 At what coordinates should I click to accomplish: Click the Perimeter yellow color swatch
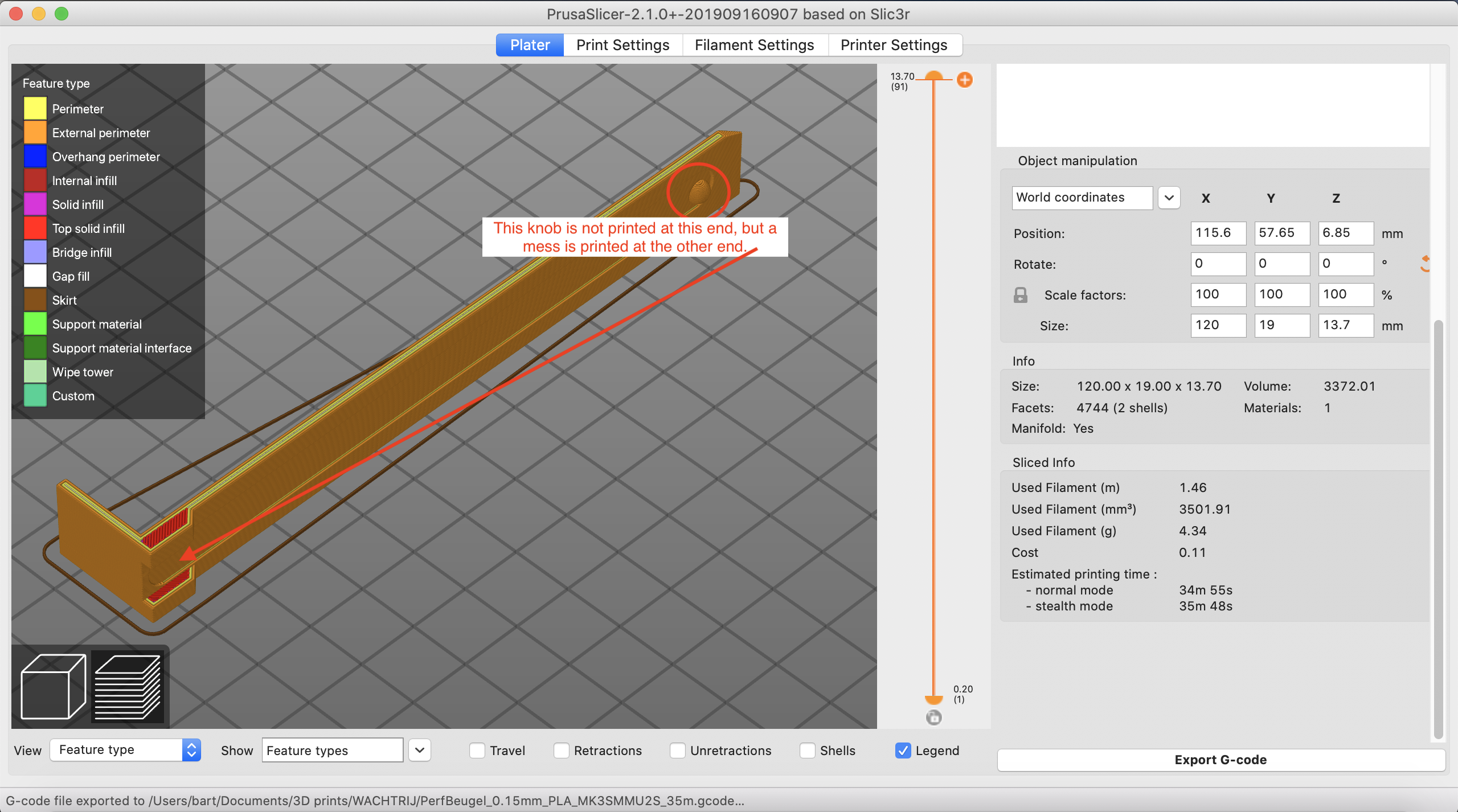pyautogui.click(x=35, y=108)
